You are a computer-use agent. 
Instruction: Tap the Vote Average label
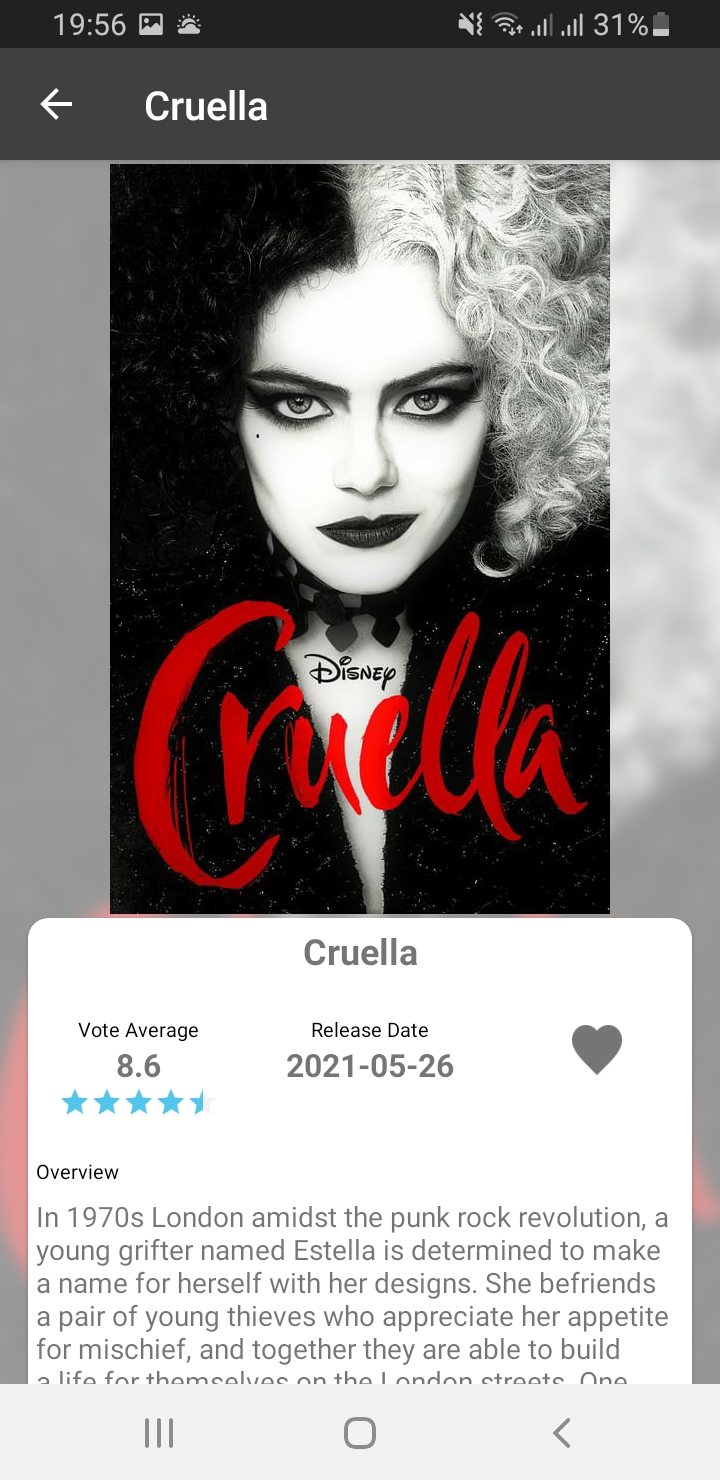[x=138, y=1030]
